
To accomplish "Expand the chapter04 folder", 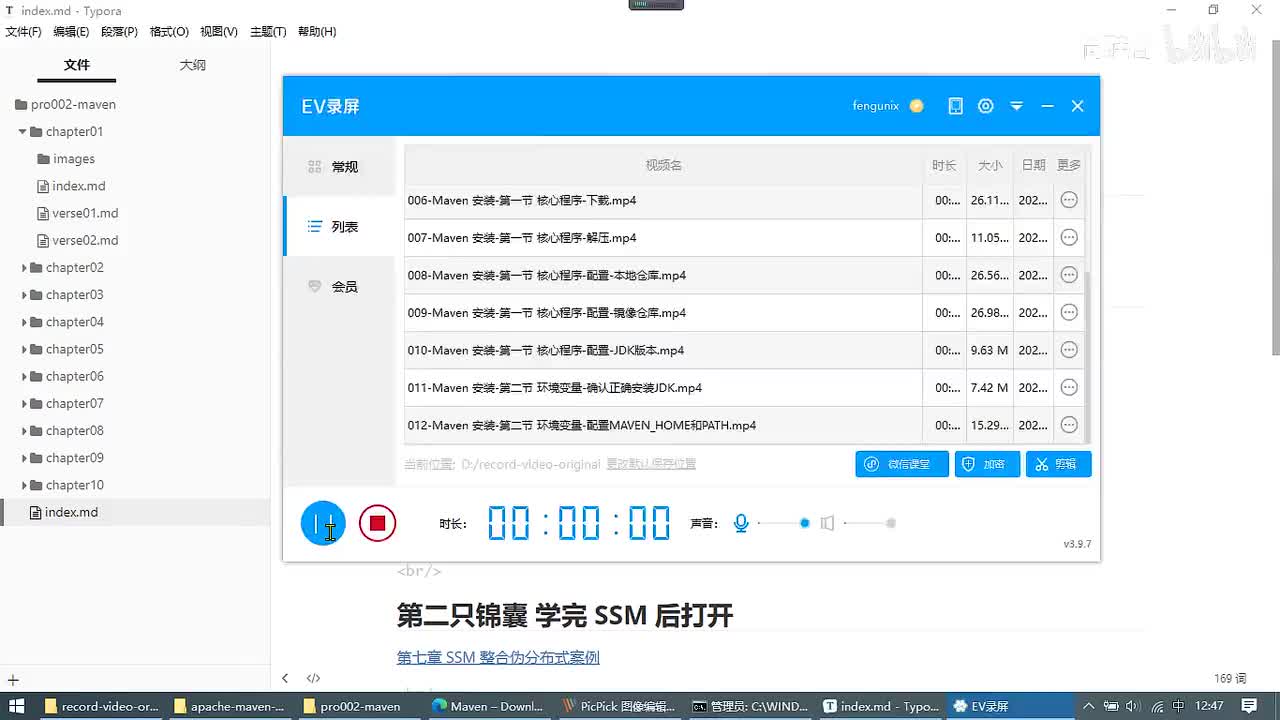I will coord(24,322).
